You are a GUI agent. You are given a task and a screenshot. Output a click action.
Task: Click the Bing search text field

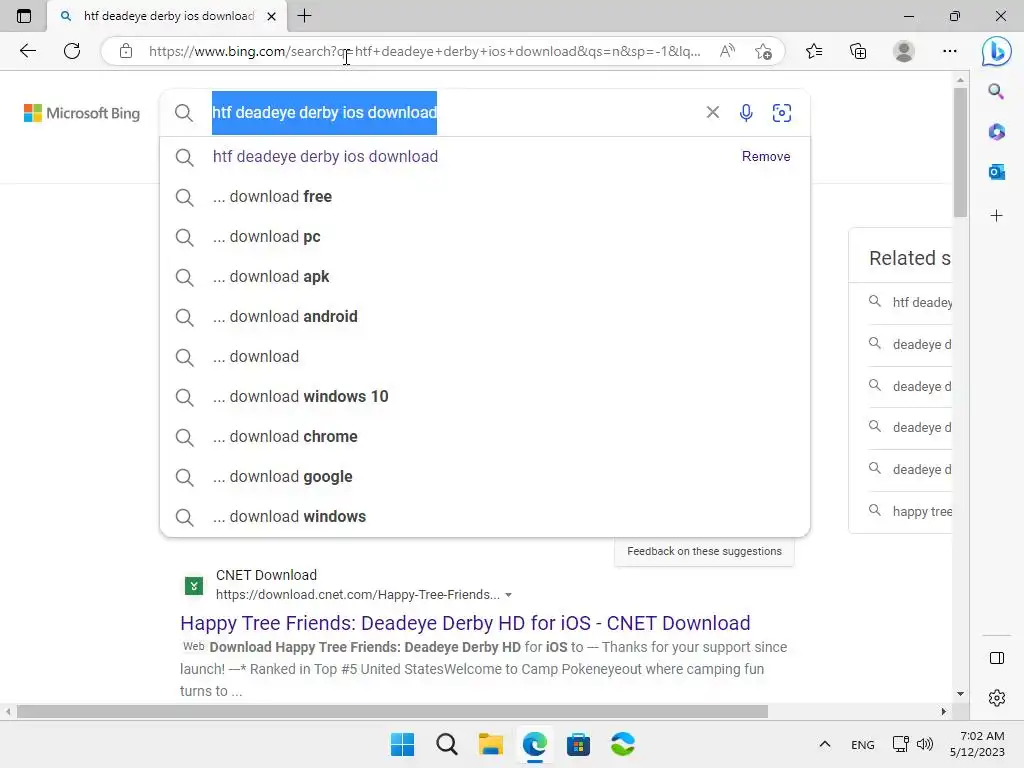(454, 113)
